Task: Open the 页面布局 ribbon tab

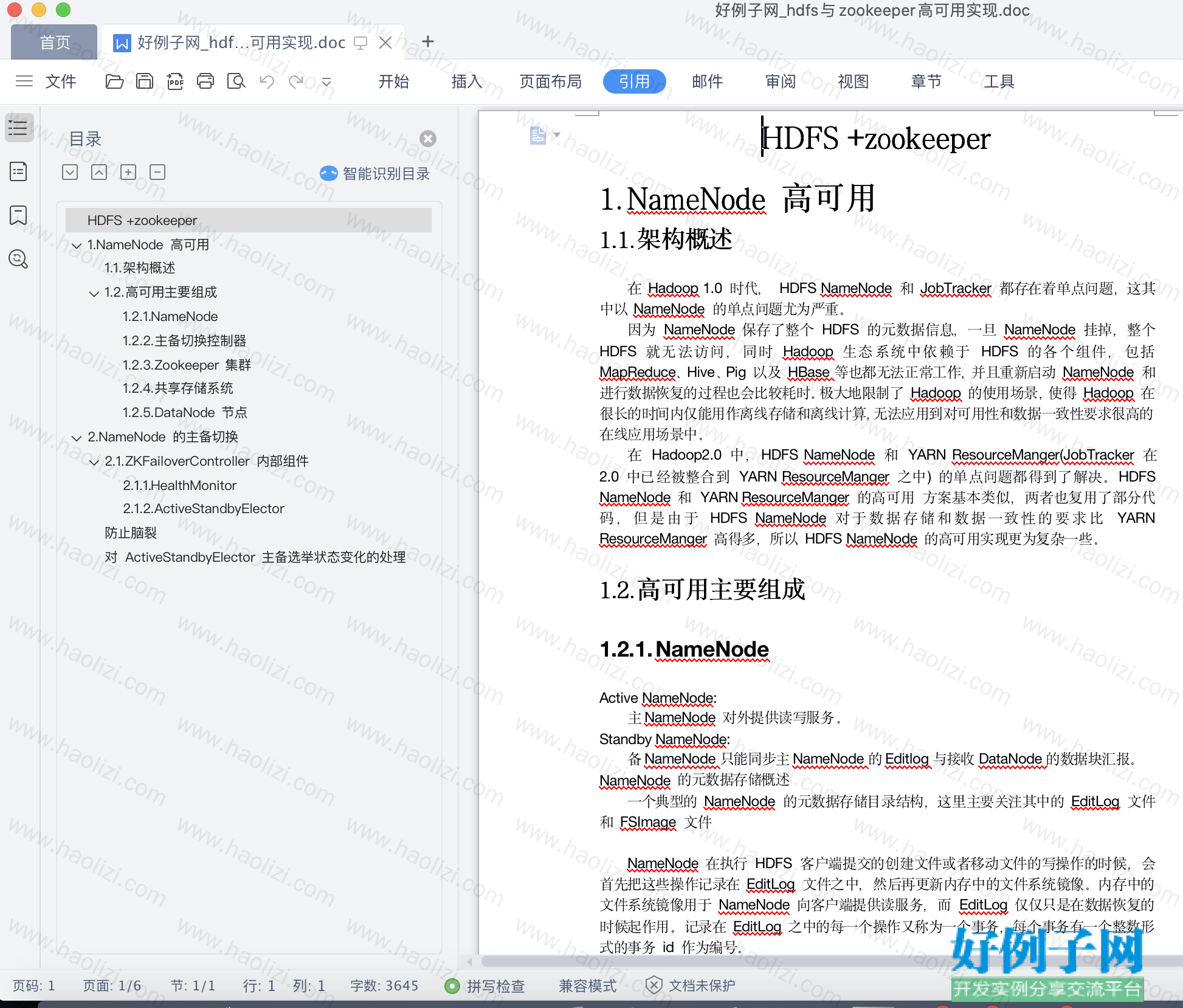Action: [x=551, y=81]
